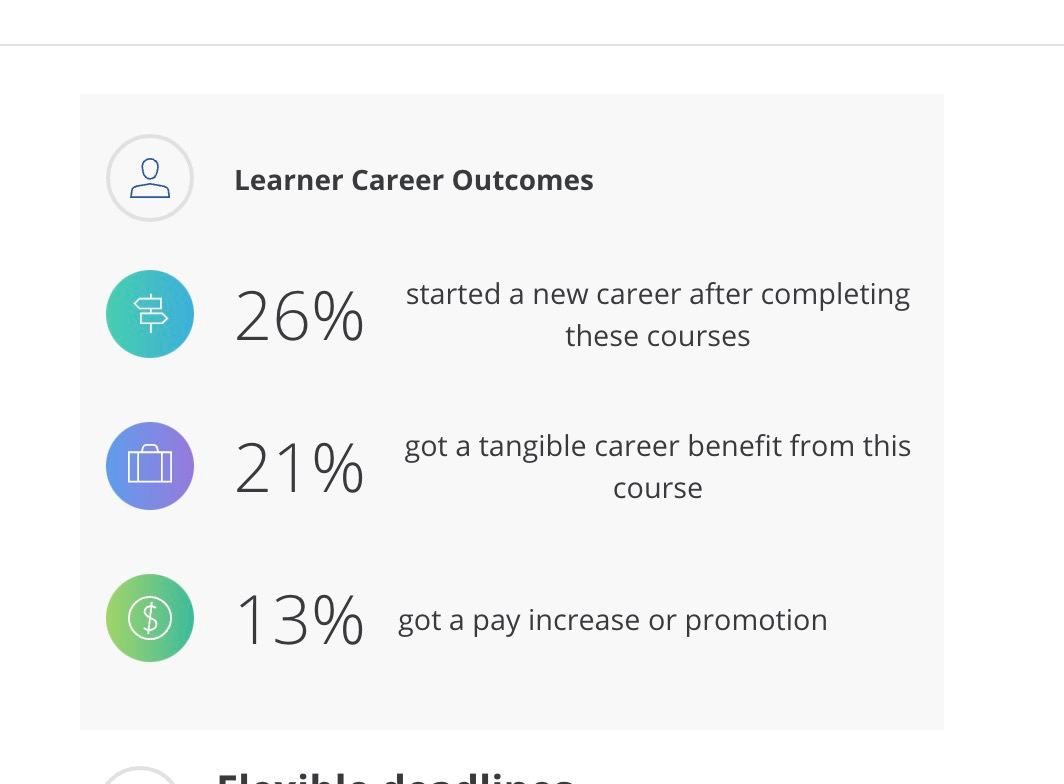Image resolution: width=1064 pixels, height=784 pixels.
Task: Click the word 'completing' in first outcome
Action: tap(835, 295)
